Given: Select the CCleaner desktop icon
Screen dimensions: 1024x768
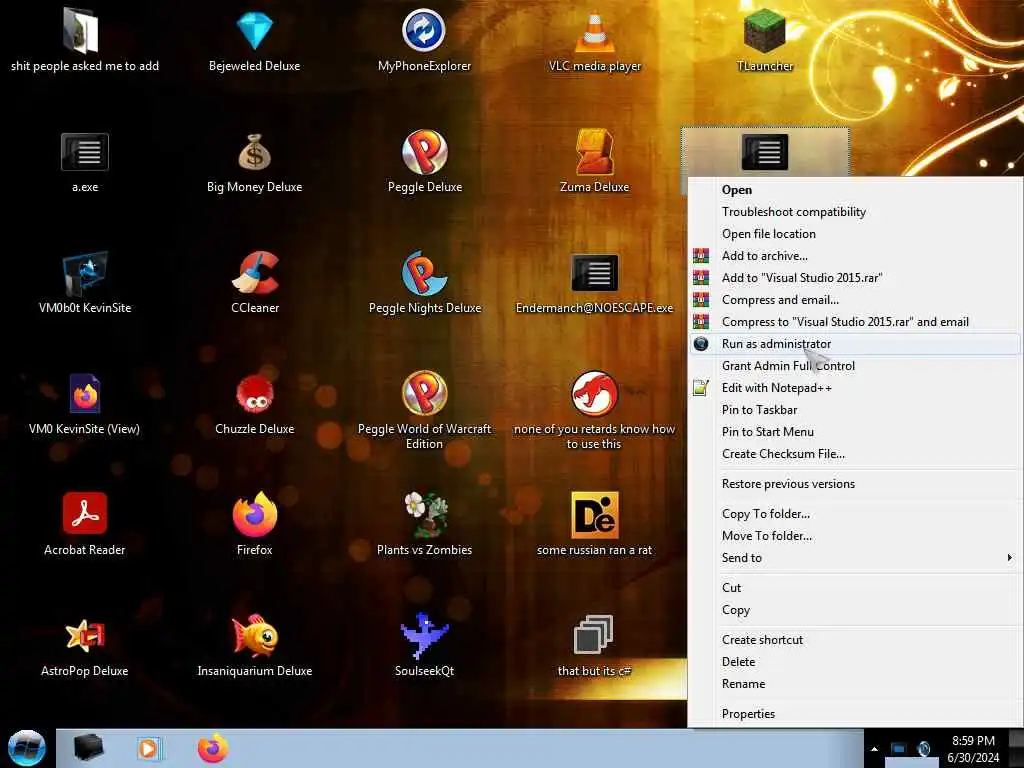Looking at the screenshot, I should 255,273.
